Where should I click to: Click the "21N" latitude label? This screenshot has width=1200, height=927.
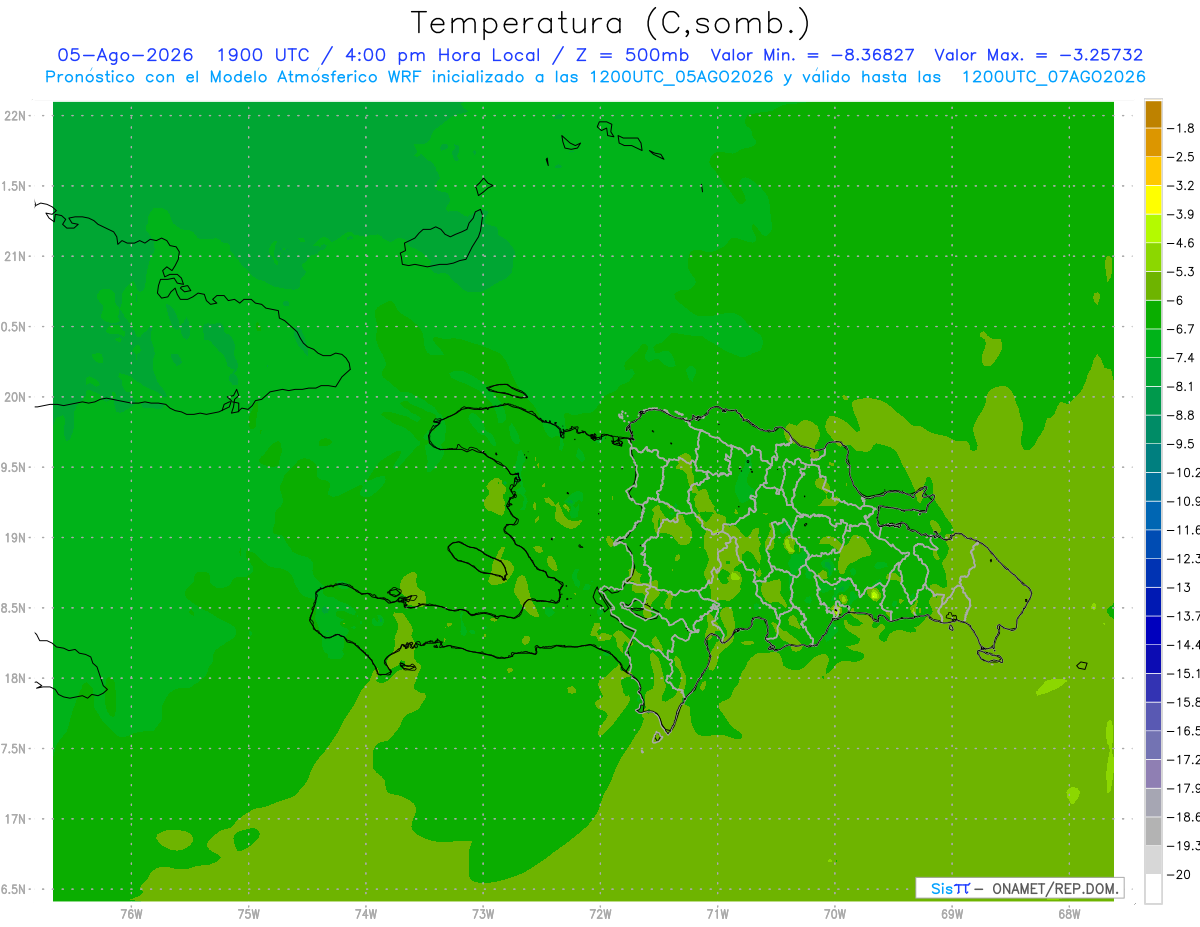click(17, 256)
